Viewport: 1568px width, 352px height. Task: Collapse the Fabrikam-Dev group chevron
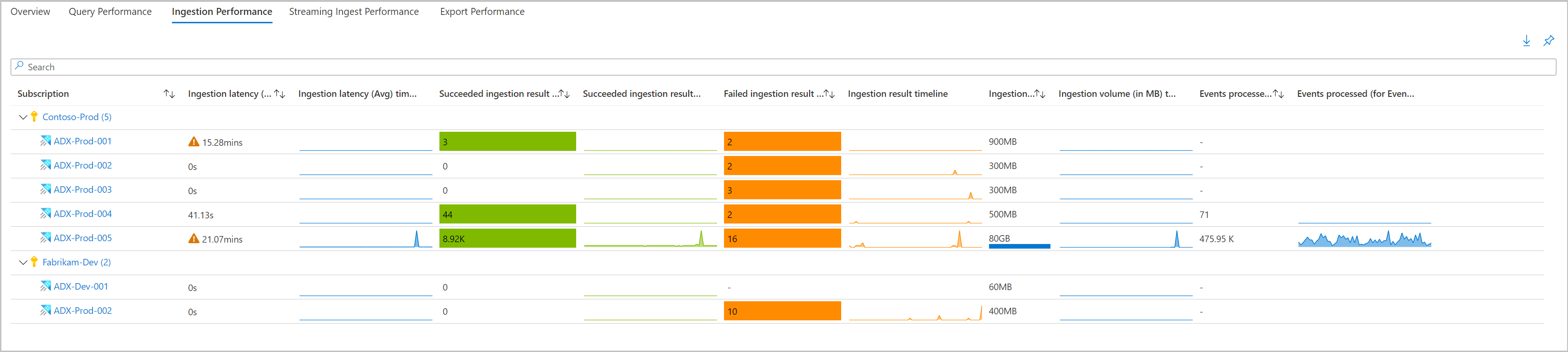[23, 263]
